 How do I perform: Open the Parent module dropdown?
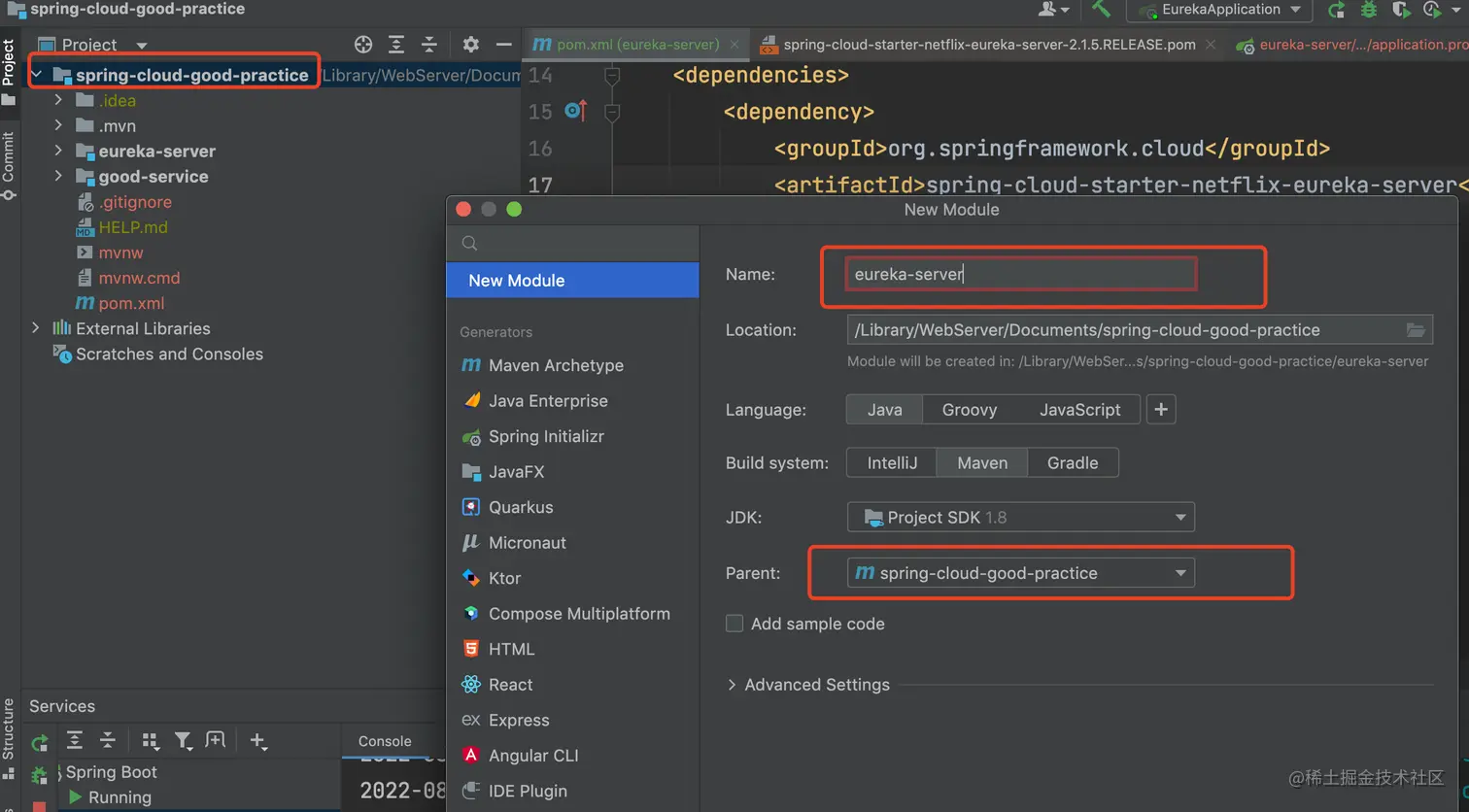[1021, 573]
